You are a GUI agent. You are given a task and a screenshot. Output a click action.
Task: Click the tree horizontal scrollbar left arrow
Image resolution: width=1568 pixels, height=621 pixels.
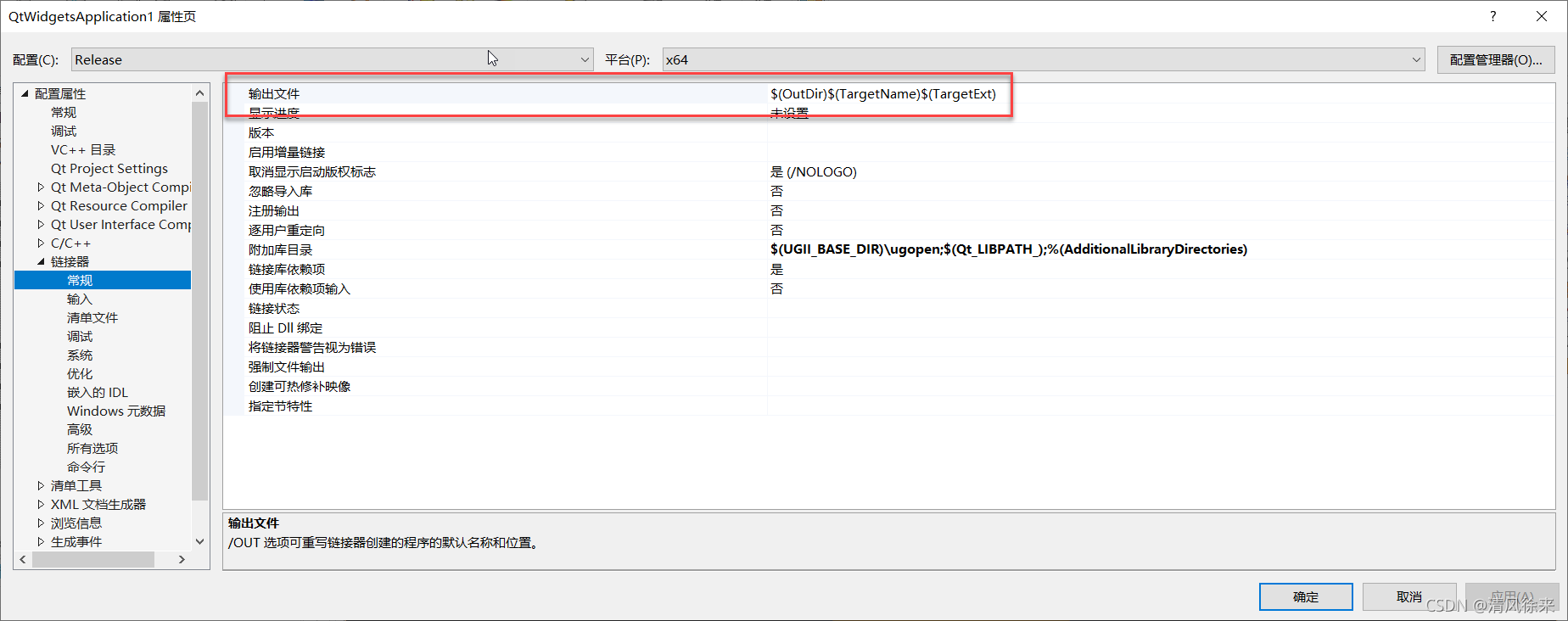tap(23, 559)
